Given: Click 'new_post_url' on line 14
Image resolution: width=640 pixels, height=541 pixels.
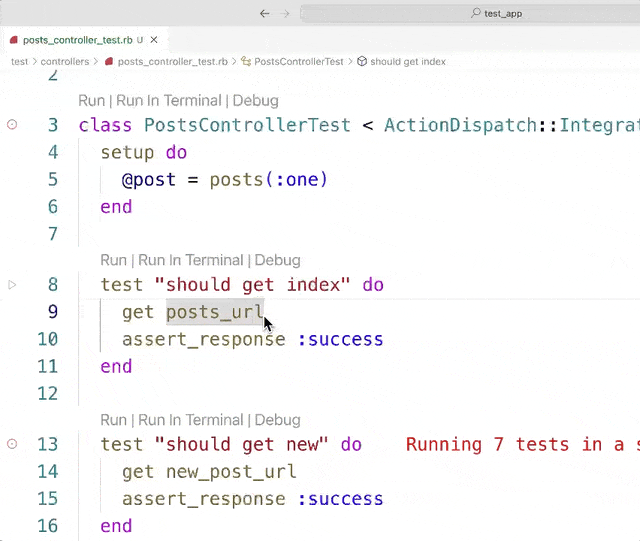Looking at the screenshot, I should 231,472.
